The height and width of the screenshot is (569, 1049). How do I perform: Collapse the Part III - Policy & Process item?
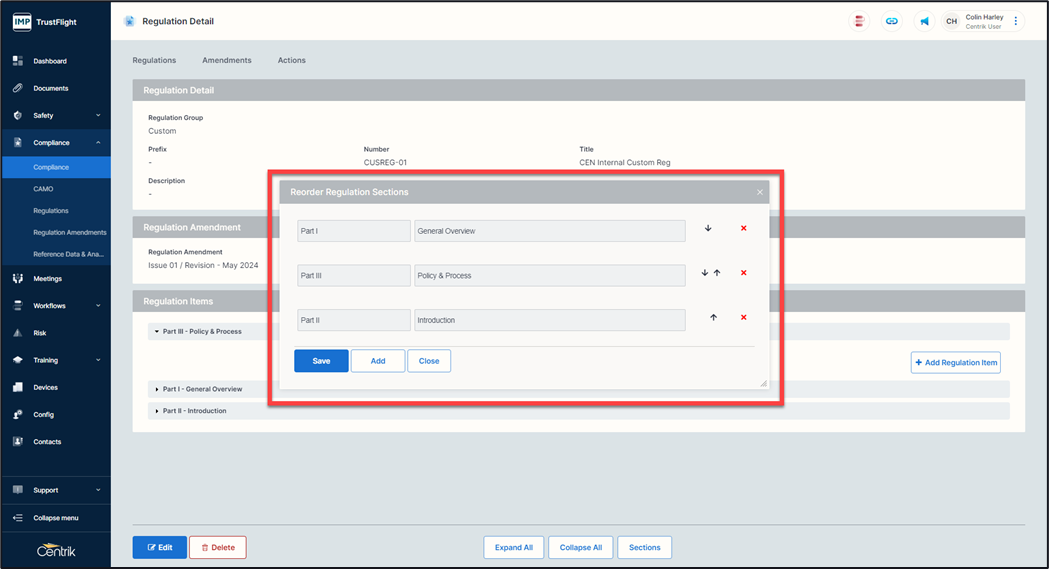pyautogui.click(x=201, y=331)
